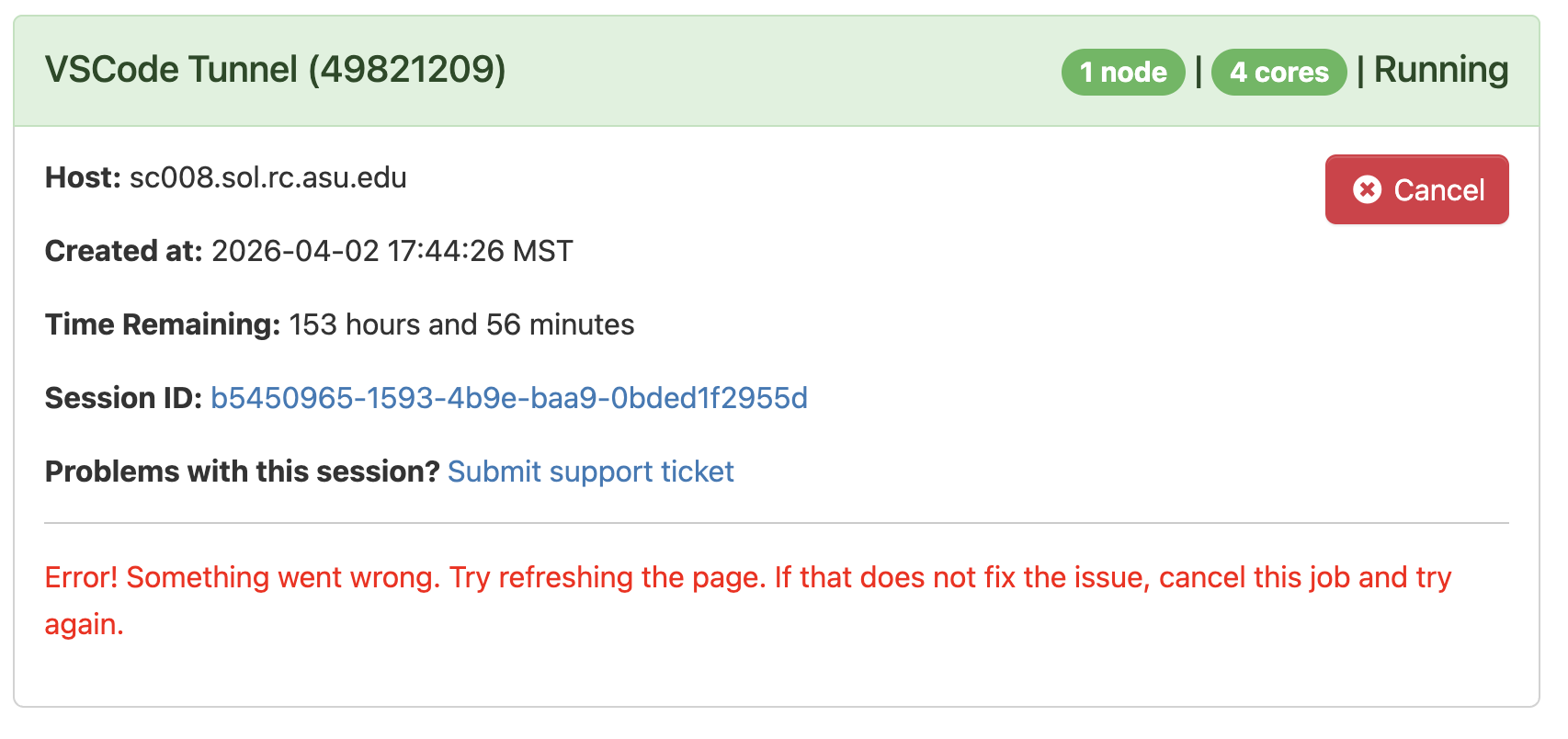The height and width of the screenshot is (739, 1568).
Task: Click the green 1 node badge
Action: 1122,72
